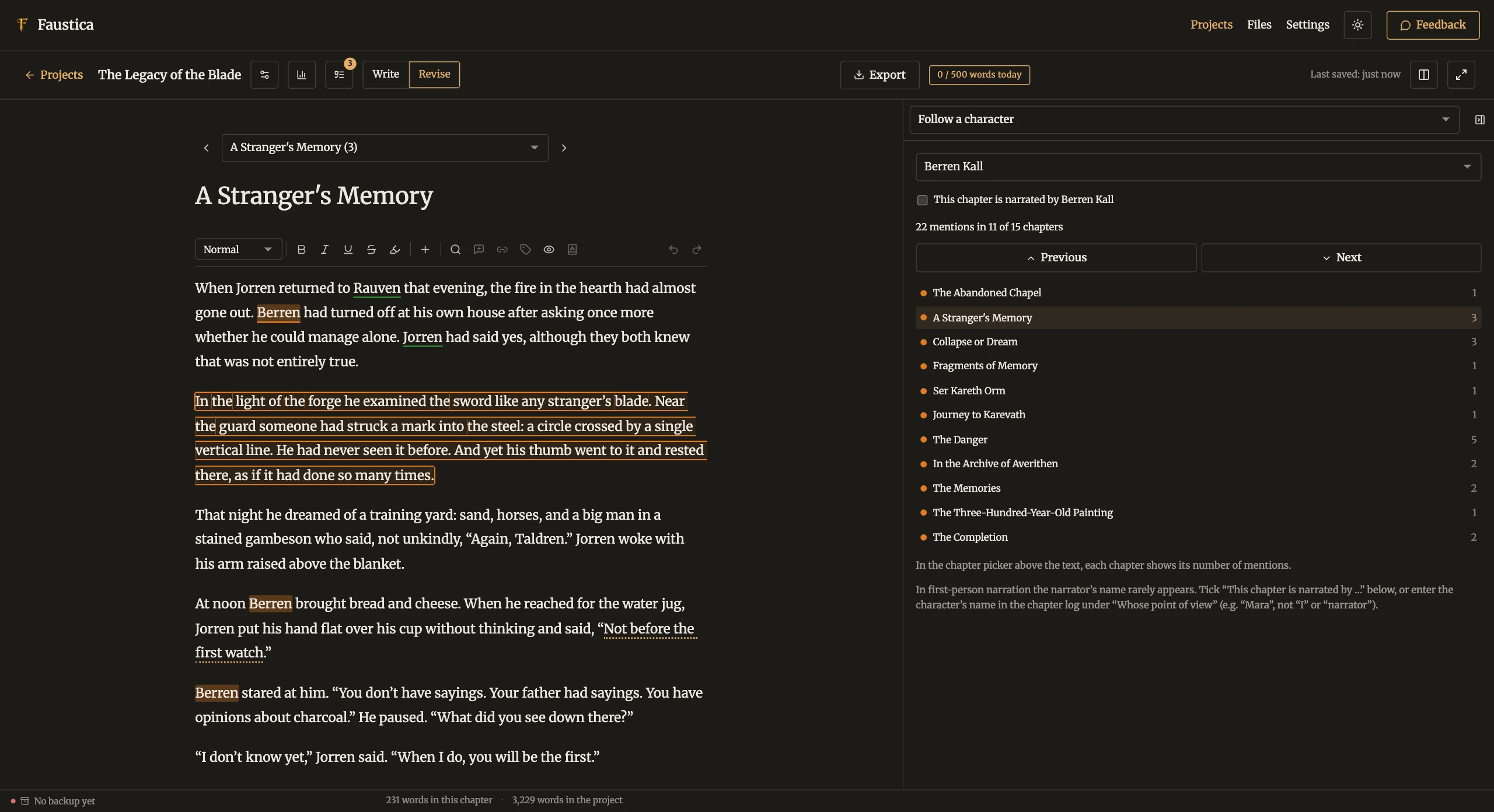Image resolution: width=1494 pixels, height=812 pixels.
Task: Open project options sliders icon
Action: 264,75
